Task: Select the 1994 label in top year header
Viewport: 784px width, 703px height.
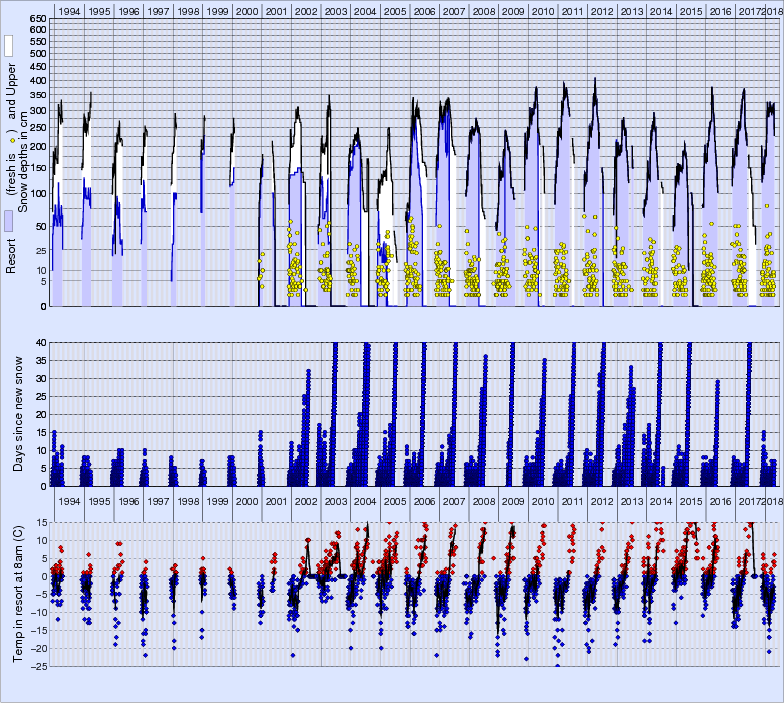Action: tap(69, 11)
